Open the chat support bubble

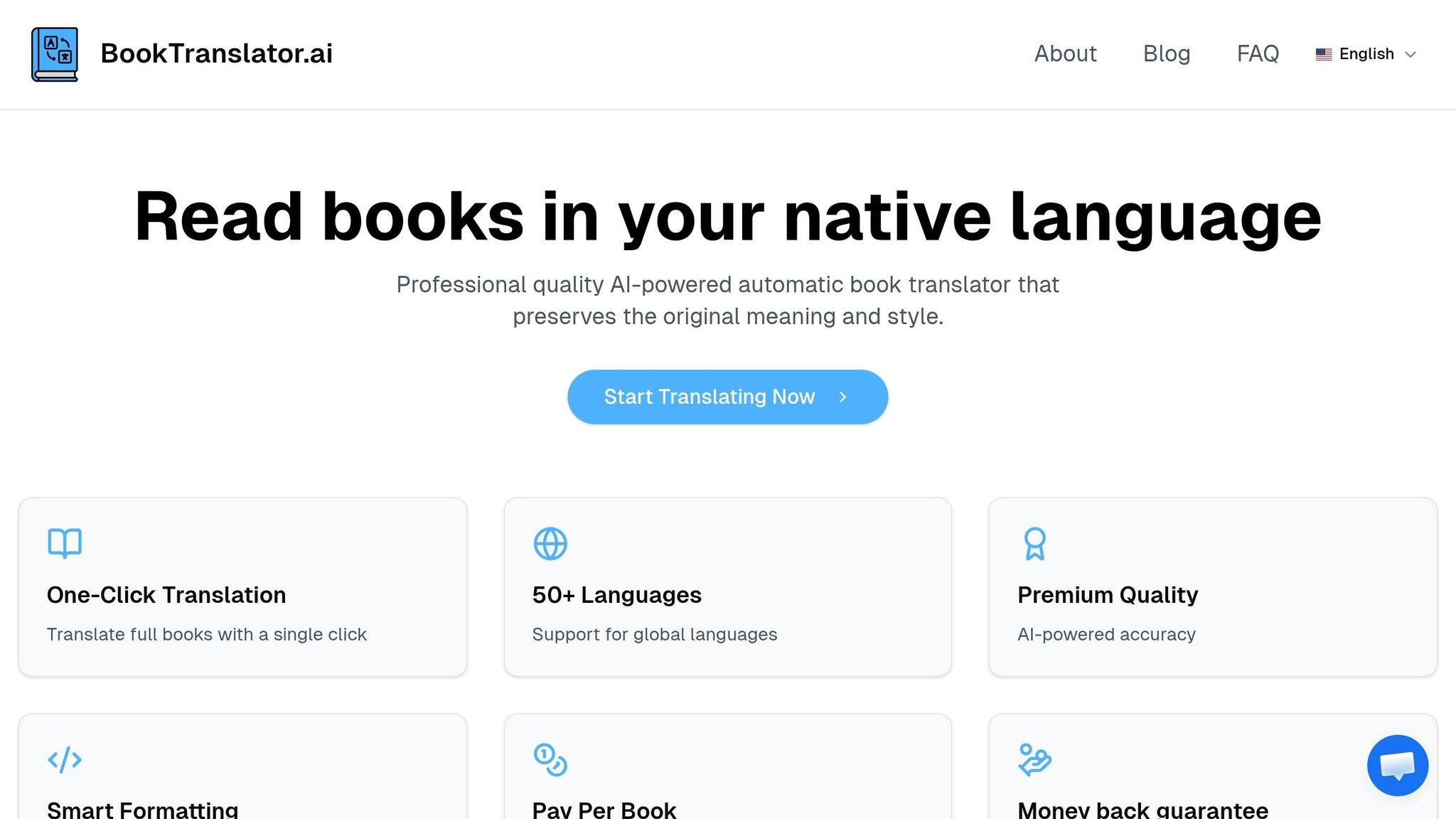(x=1397, y=765)
